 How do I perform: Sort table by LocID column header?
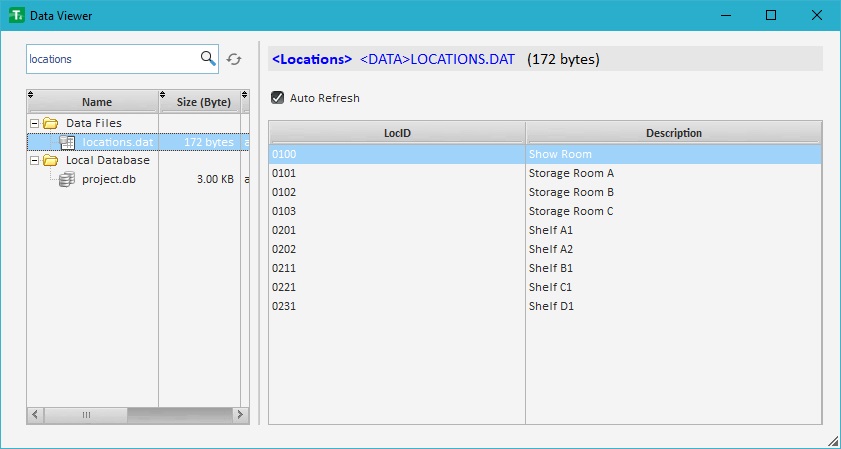[397, 133]
